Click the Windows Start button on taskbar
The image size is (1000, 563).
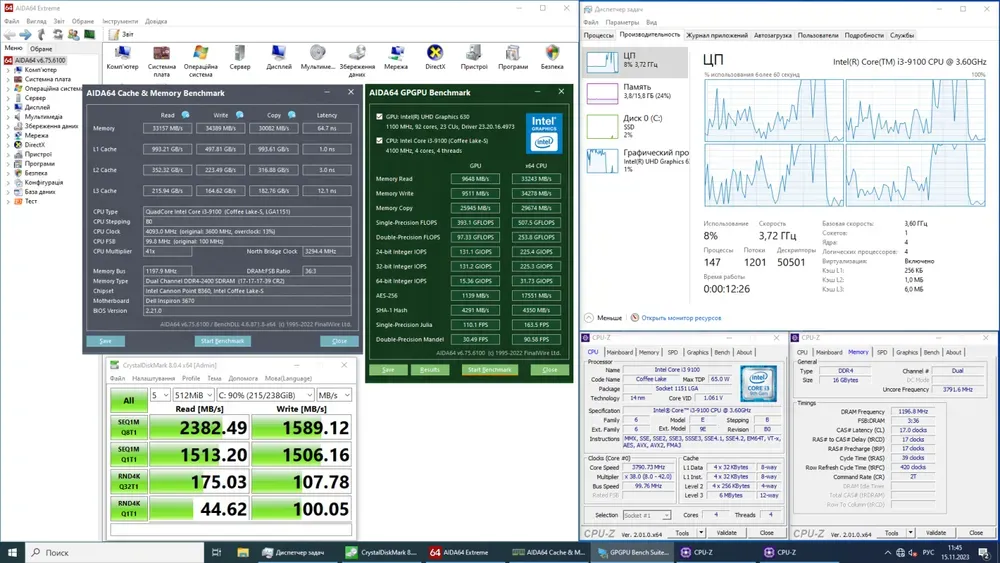12,552
